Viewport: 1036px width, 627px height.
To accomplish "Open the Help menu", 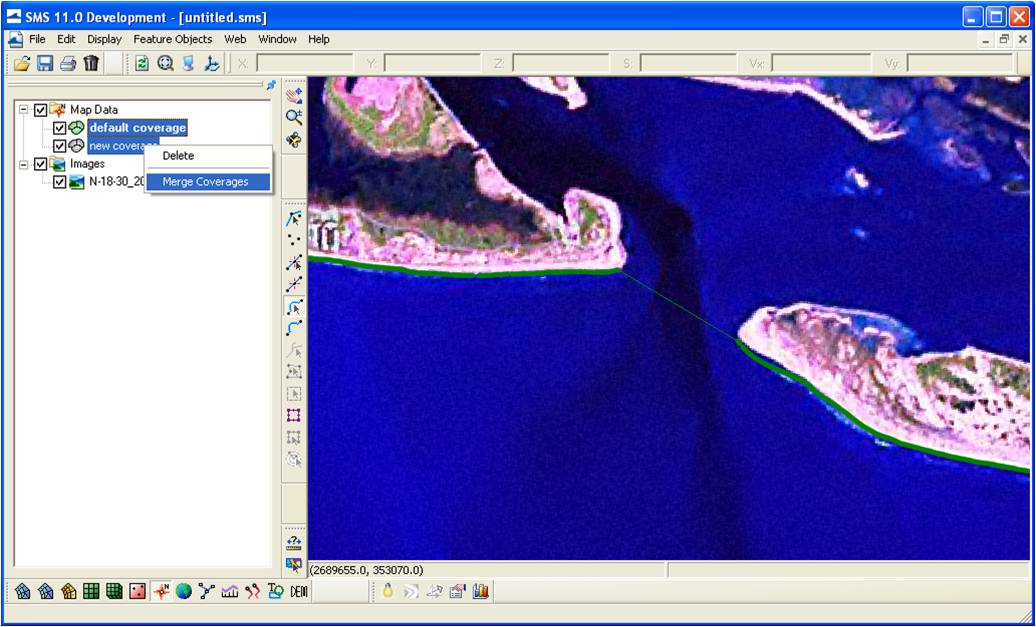I will click(x=318, y=39).
